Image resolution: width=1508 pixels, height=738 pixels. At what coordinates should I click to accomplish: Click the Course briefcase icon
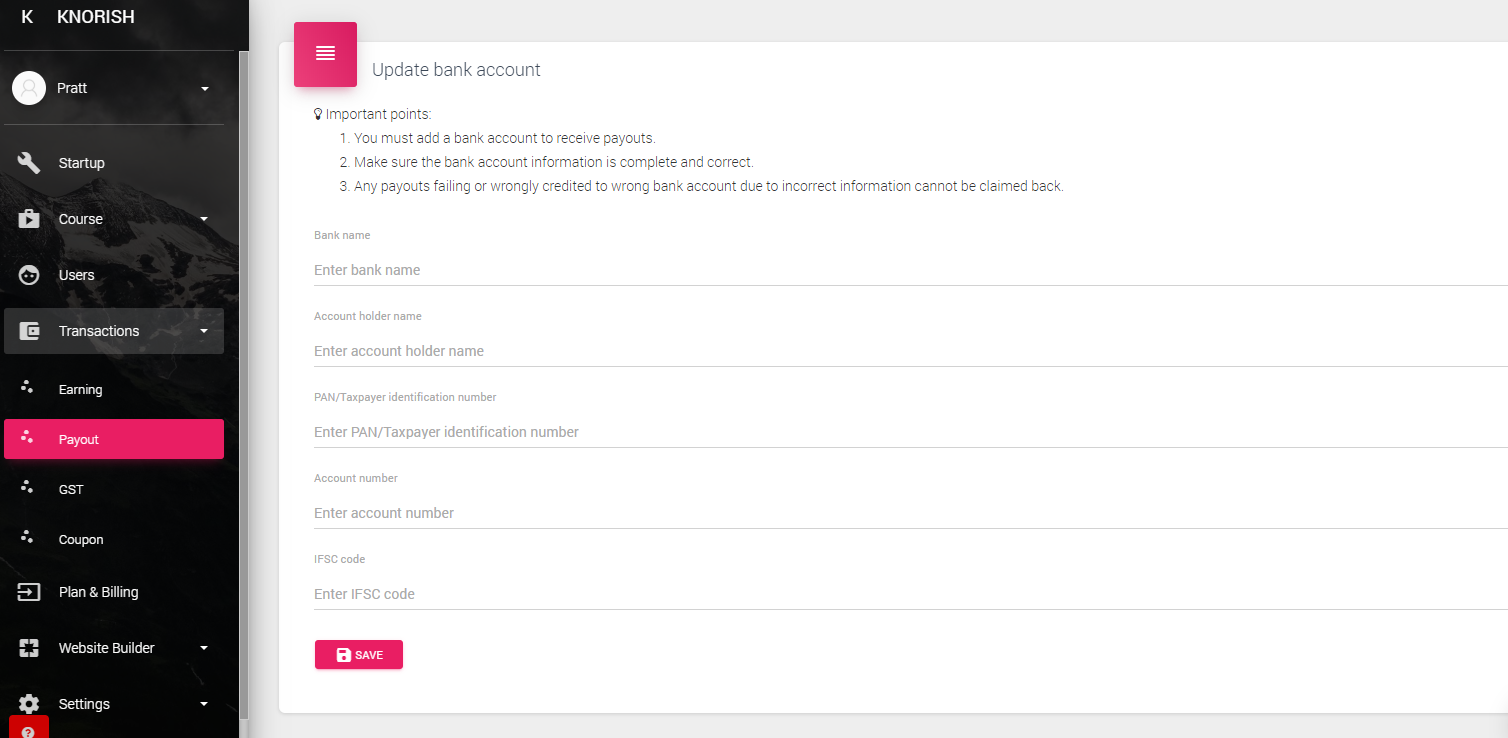(29, 219)
